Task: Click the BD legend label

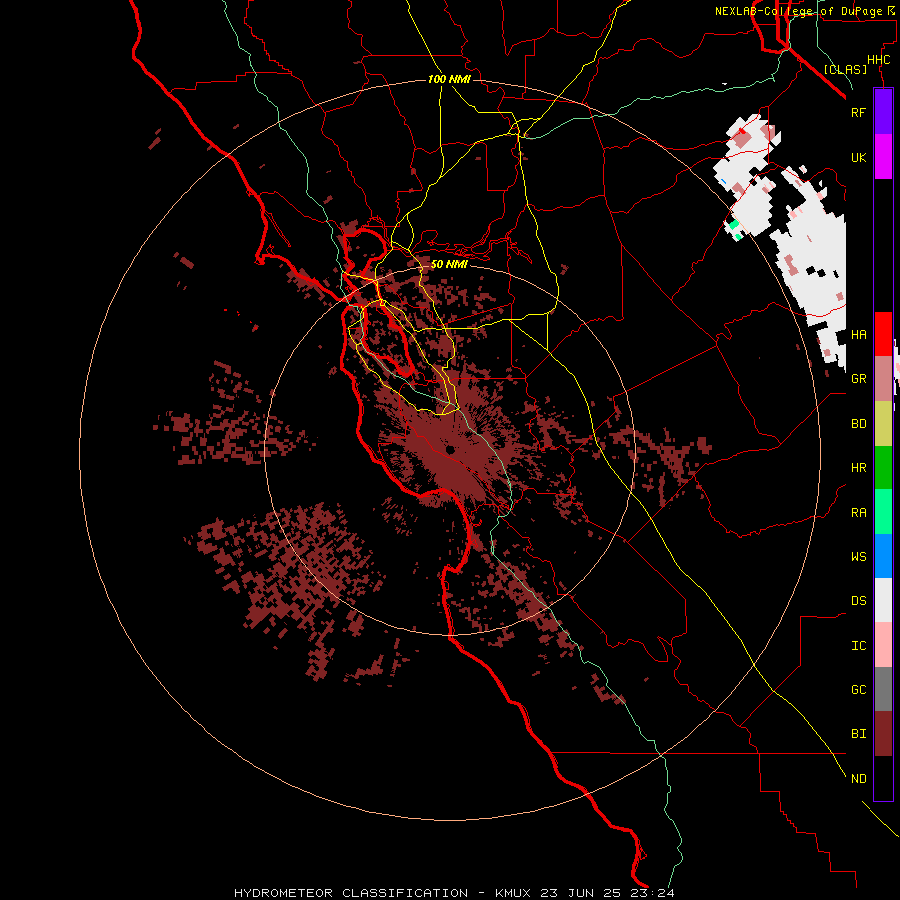Action: (x=858, y=424)
